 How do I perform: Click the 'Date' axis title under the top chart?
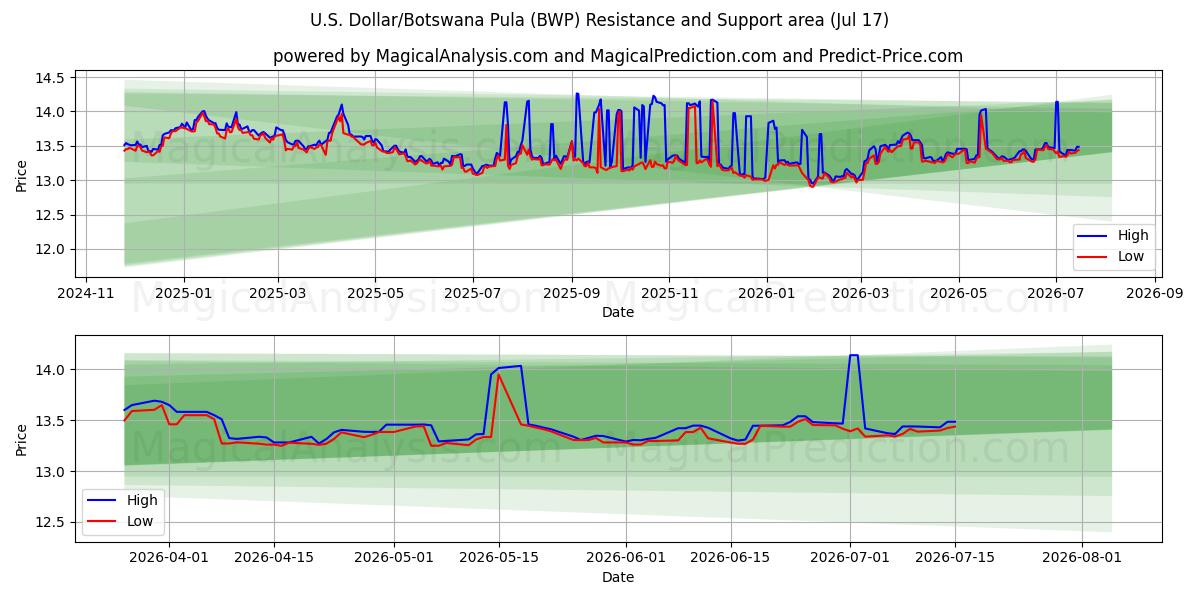(618, 313)
